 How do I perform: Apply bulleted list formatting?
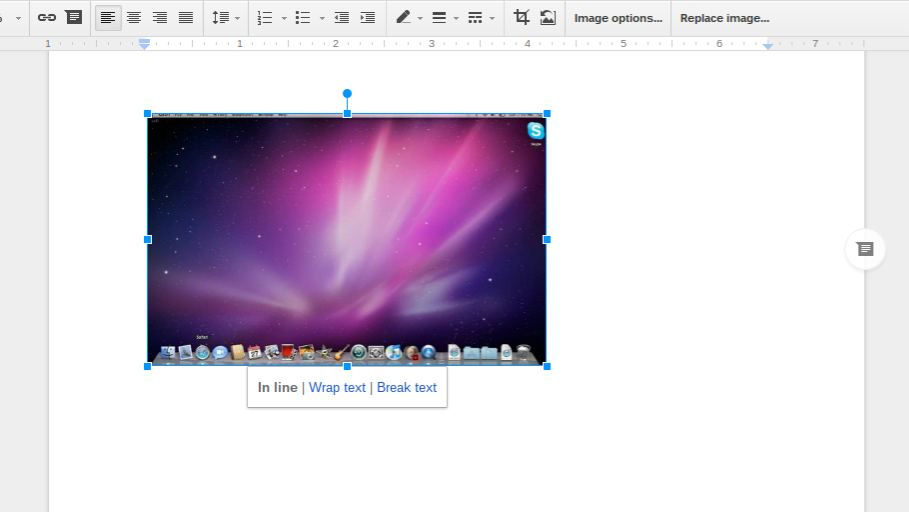click(303, 18)
